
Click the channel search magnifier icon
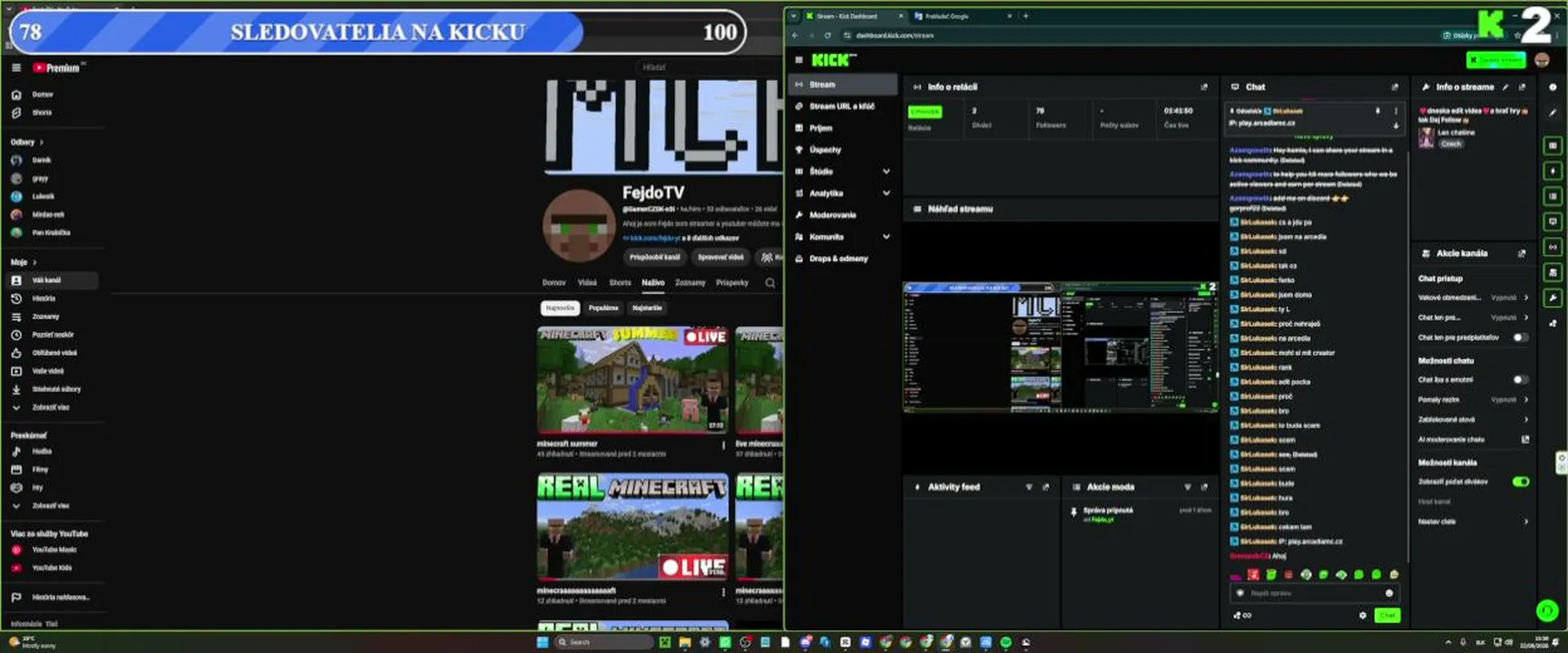pyautogui.click(x=769, y=283)
